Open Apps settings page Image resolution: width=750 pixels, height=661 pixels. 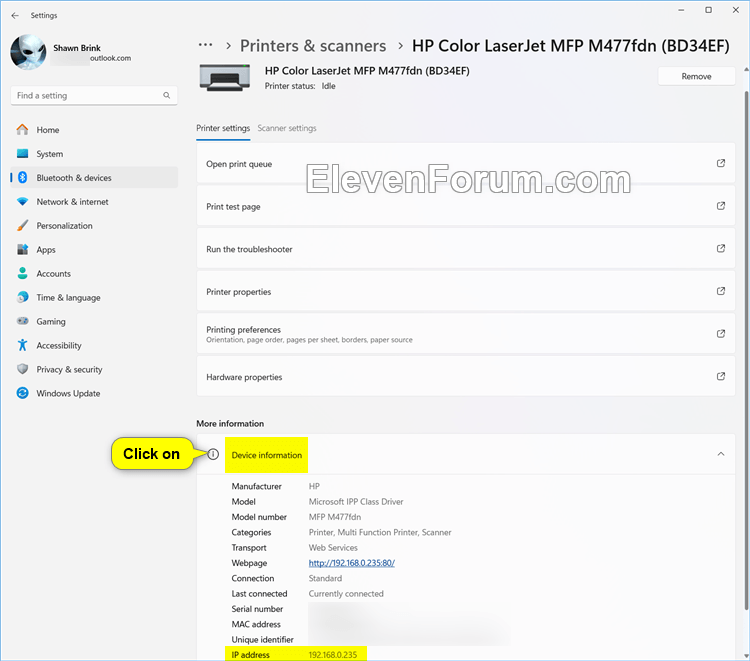(x=94, y=249)
